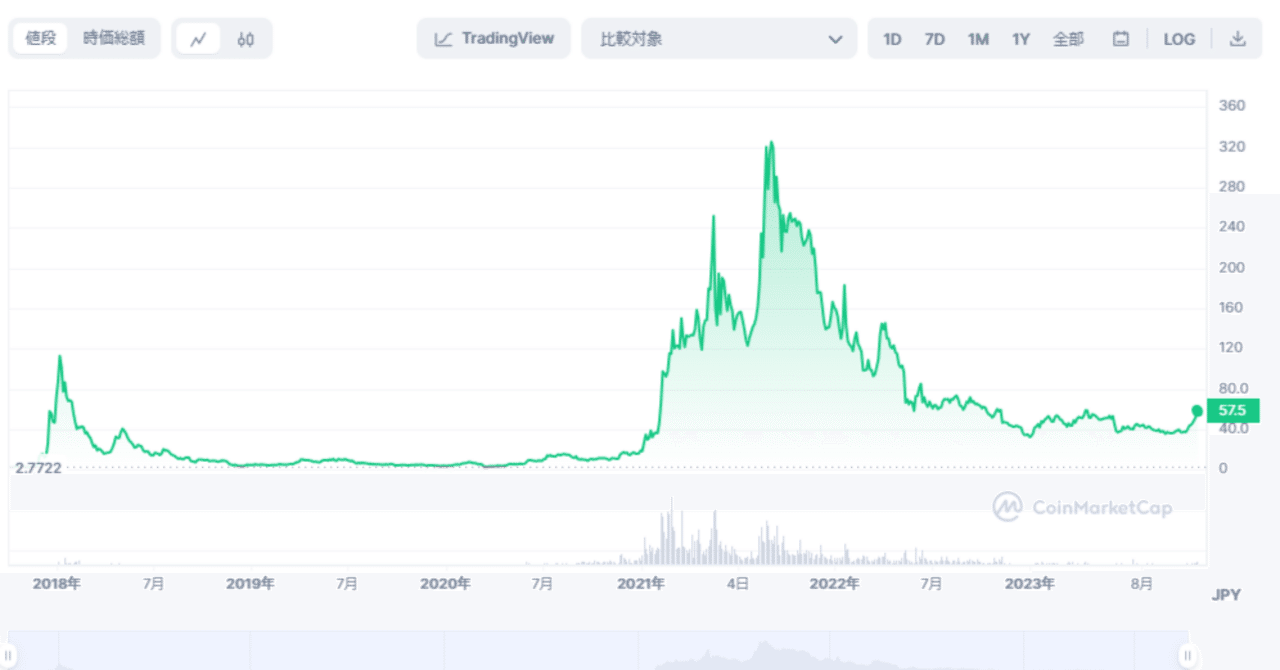
Task: Click the green 57.5 price label
Action: click(x=1233, y=410)
